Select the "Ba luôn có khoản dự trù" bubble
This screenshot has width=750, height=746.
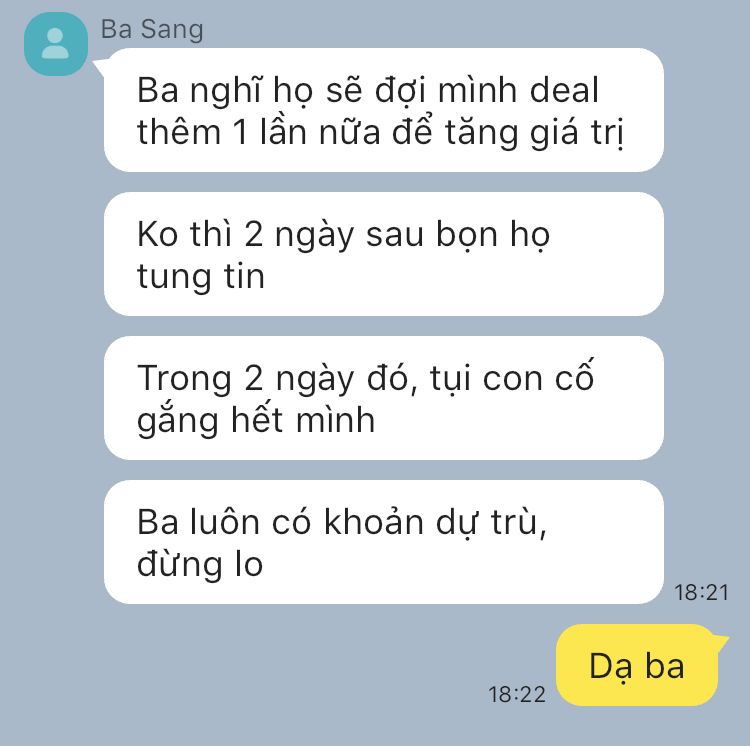(384, 542)
